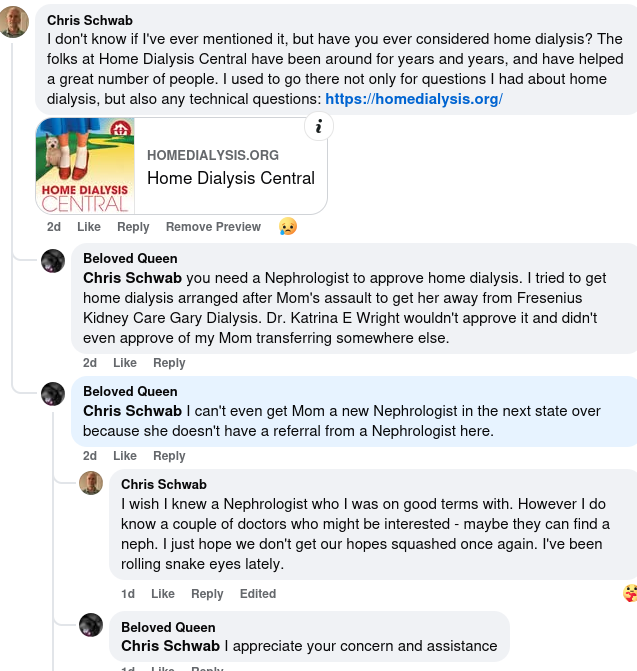Click Remove Preview under top comment
Image resolution: width=637 pixels, height=671 pixels.
click(213, 227)
